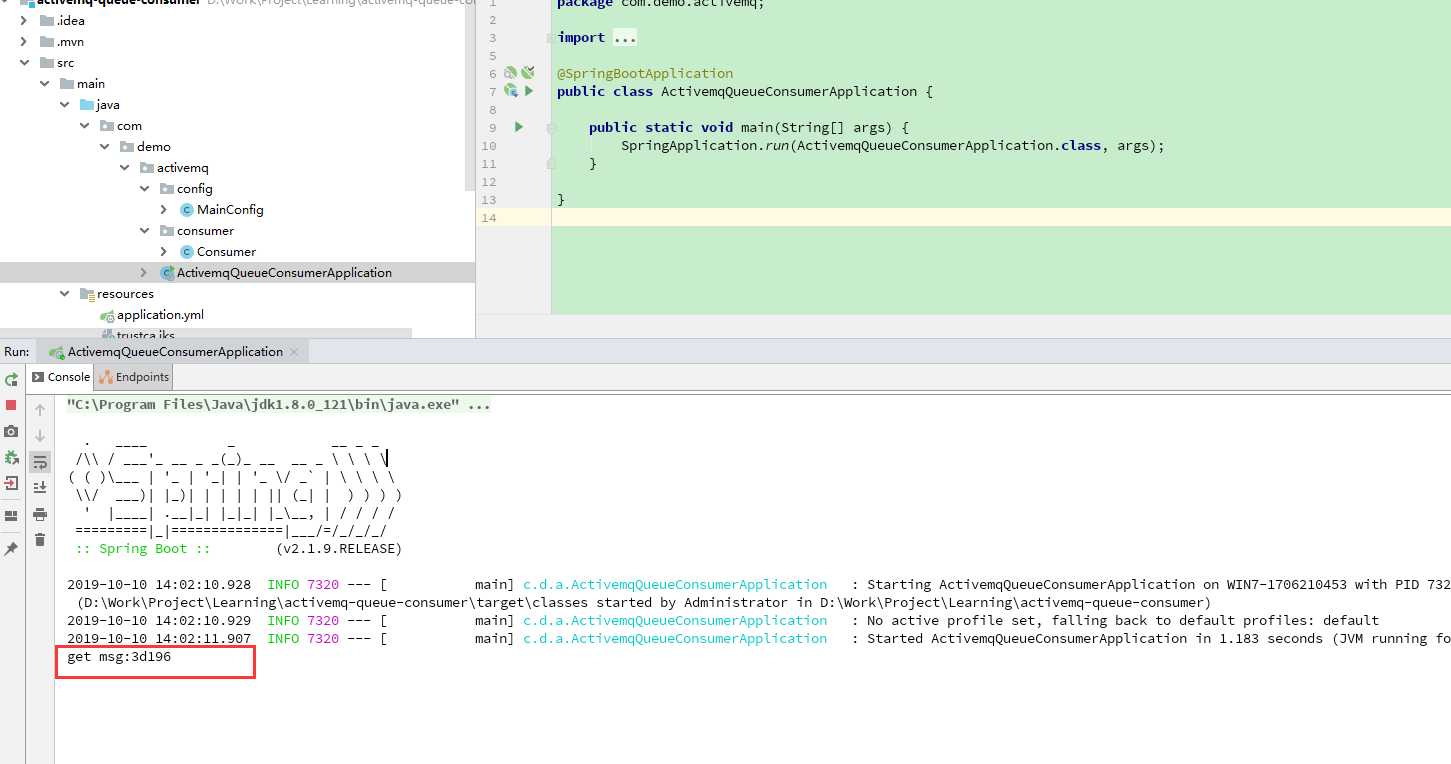Open the Run panel layout icon
The width and height of the screenshot is (1451, 764).
[x=11, y=516]
